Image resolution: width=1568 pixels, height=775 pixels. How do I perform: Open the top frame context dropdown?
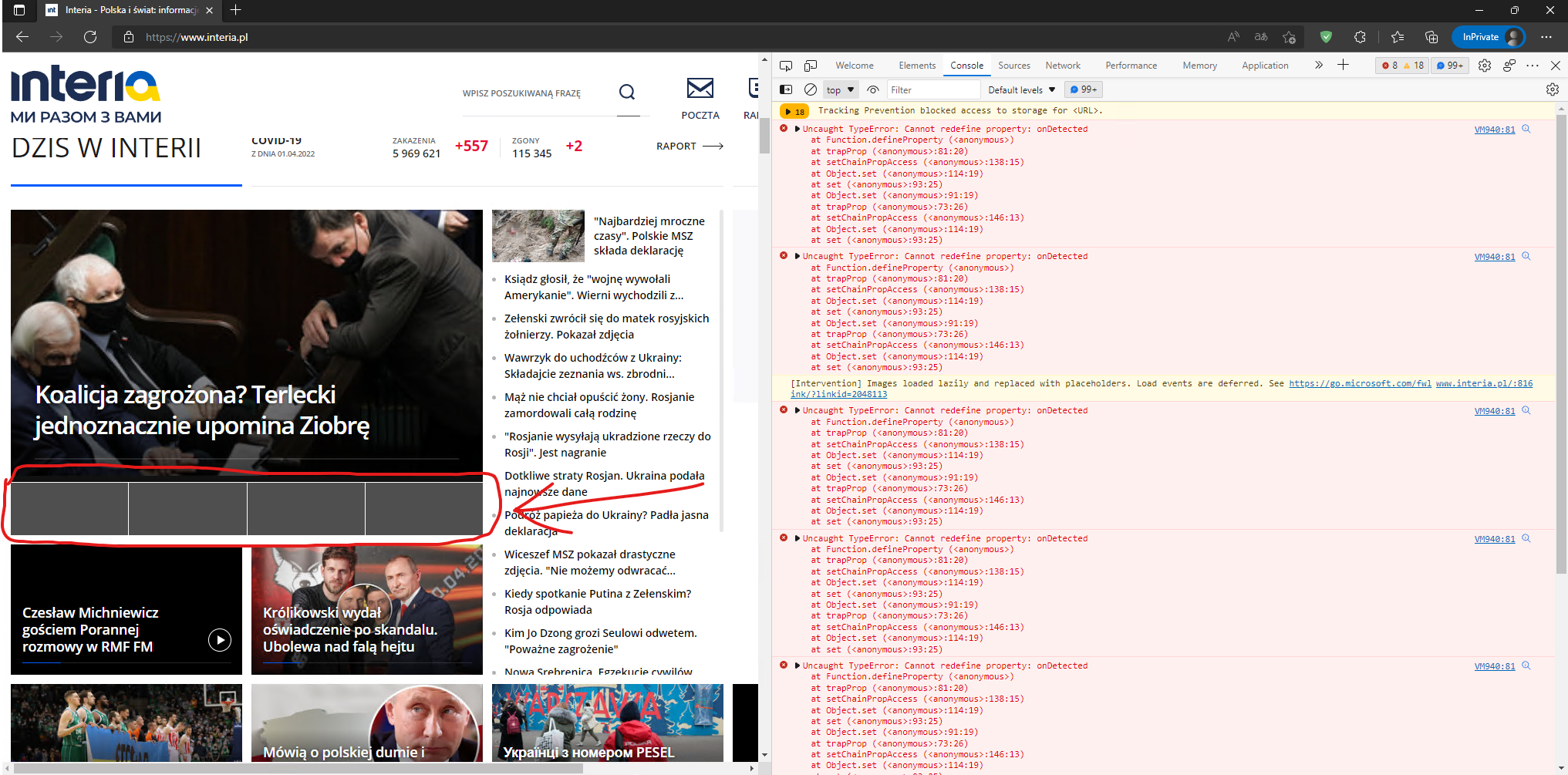(840, 89)
